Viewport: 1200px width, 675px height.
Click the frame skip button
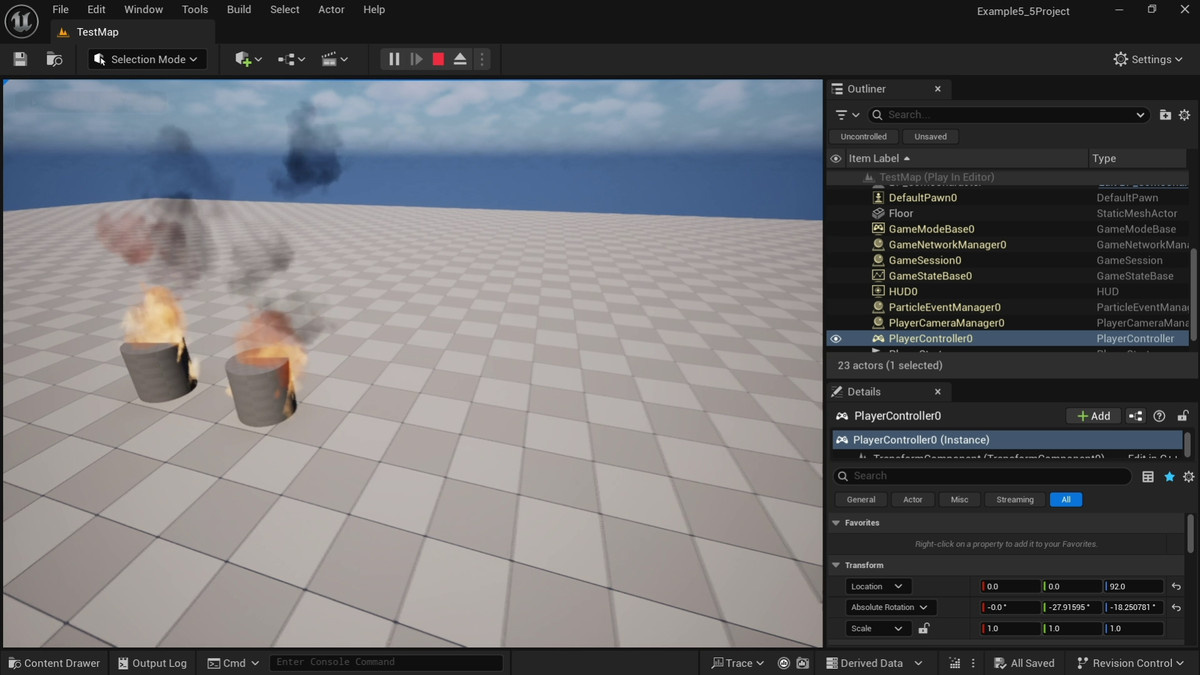point(416,59)
